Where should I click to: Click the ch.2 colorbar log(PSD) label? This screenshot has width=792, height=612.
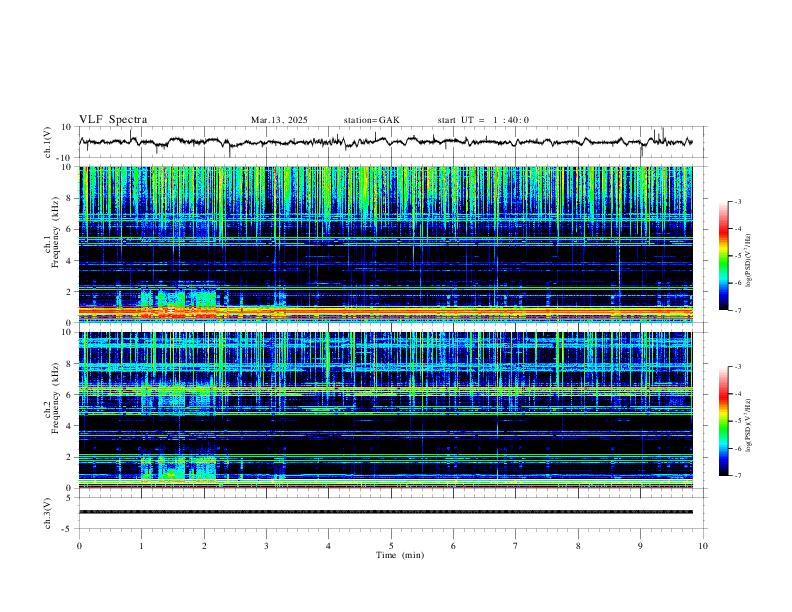[x=748, y=425]
